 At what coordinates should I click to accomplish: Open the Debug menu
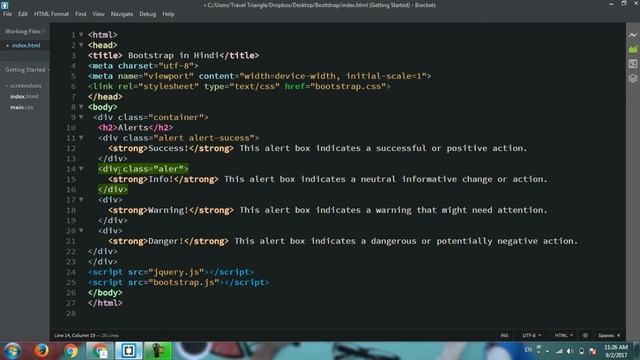(147, 14)
